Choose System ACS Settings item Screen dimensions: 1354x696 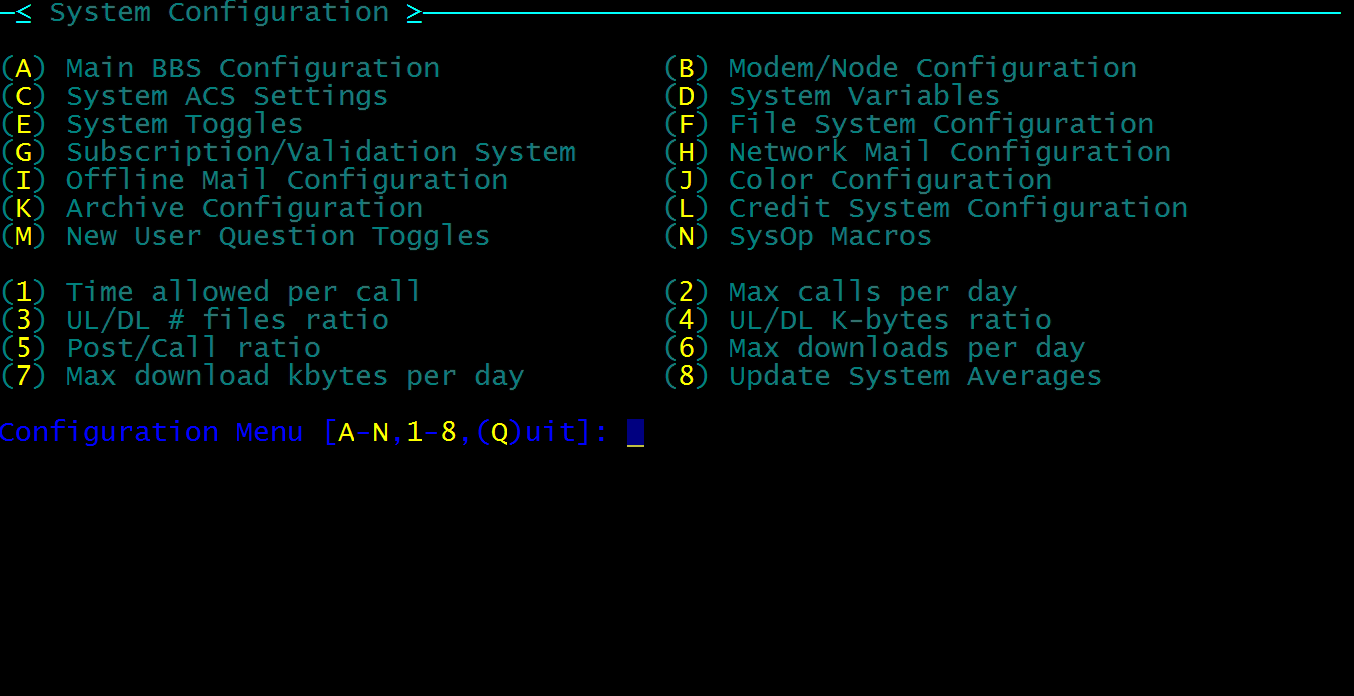[194, 96]
